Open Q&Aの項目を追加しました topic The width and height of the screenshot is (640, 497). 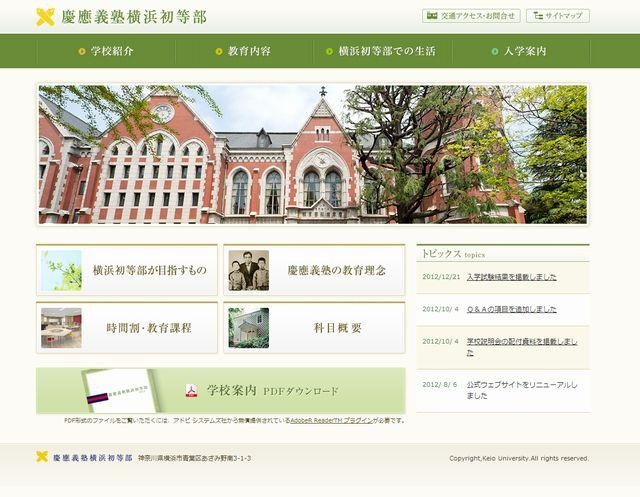tap(511, 309)
